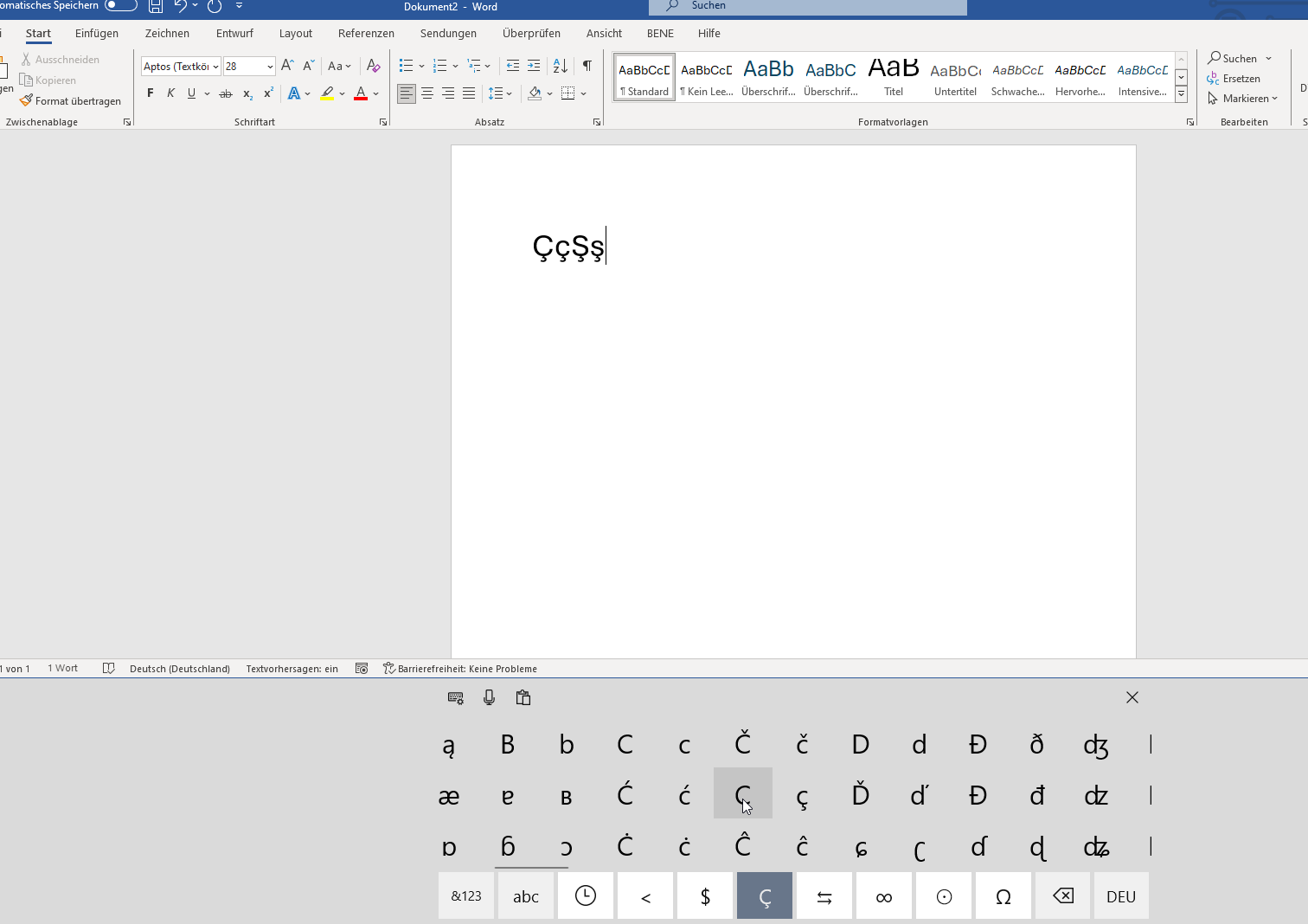Open the line spacing dropdown
1308x924 pixels.
pos(500,93)
